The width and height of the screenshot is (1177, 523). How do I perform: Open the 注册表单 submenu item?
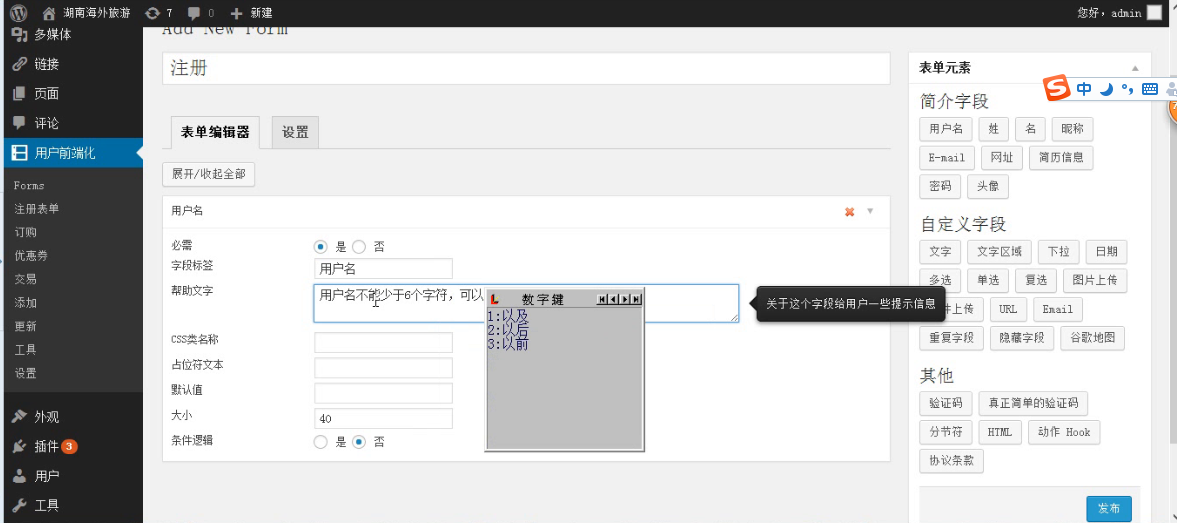pos(37,209)
